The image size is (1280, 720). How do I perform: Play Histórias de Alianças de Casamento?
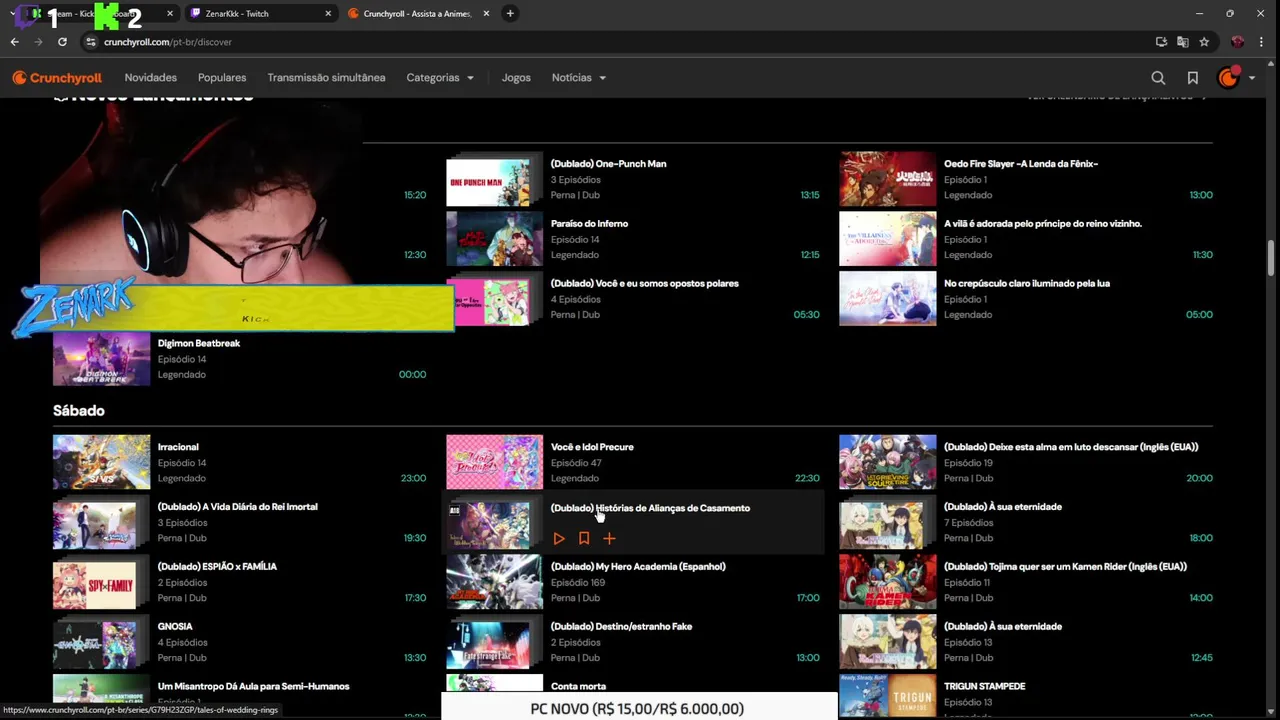coord(559,538)
